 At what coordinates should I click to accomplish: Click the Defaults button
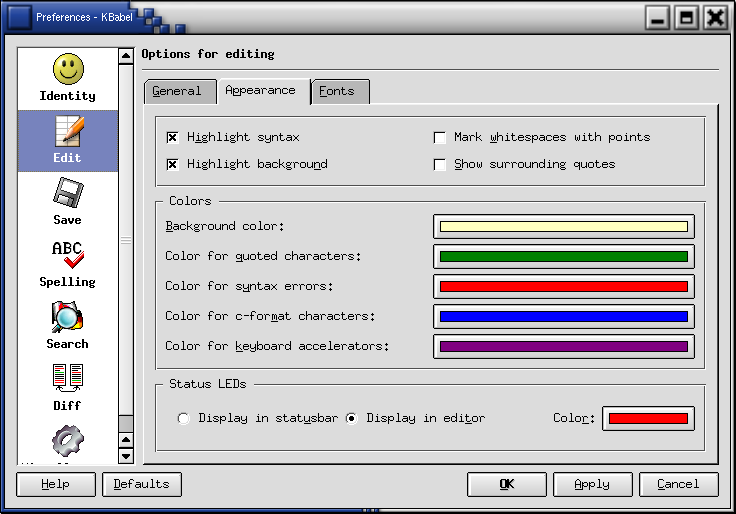click(141, 485)
